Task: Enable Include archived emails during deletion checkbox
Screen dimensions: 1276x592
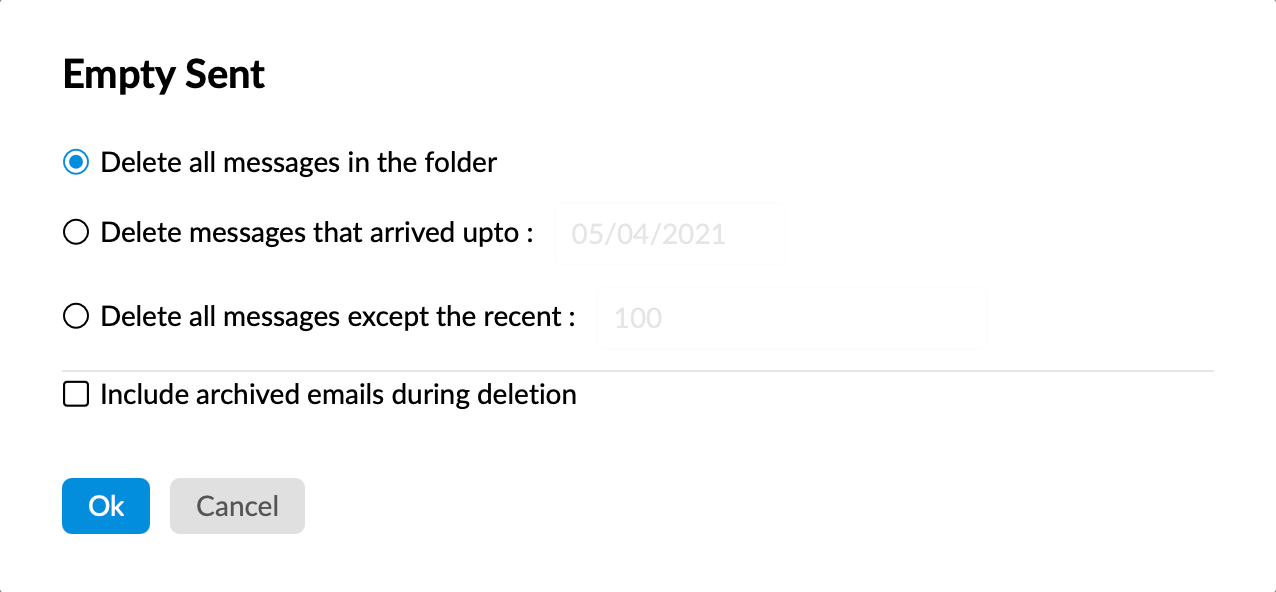Action: point(76,394)
